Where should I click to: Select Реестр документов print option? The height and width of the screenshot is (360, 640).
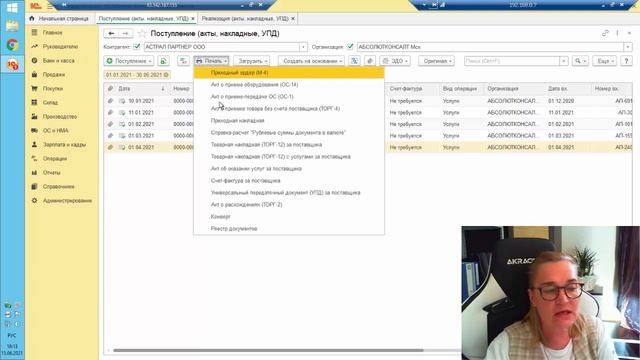[289, 229]
